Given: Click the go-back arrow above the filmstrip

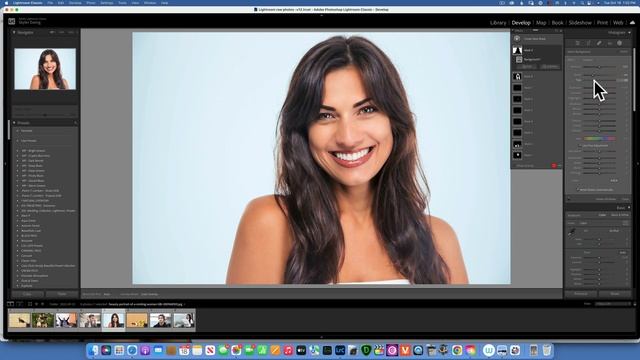Looking at the screenshot, I should 36,304.
